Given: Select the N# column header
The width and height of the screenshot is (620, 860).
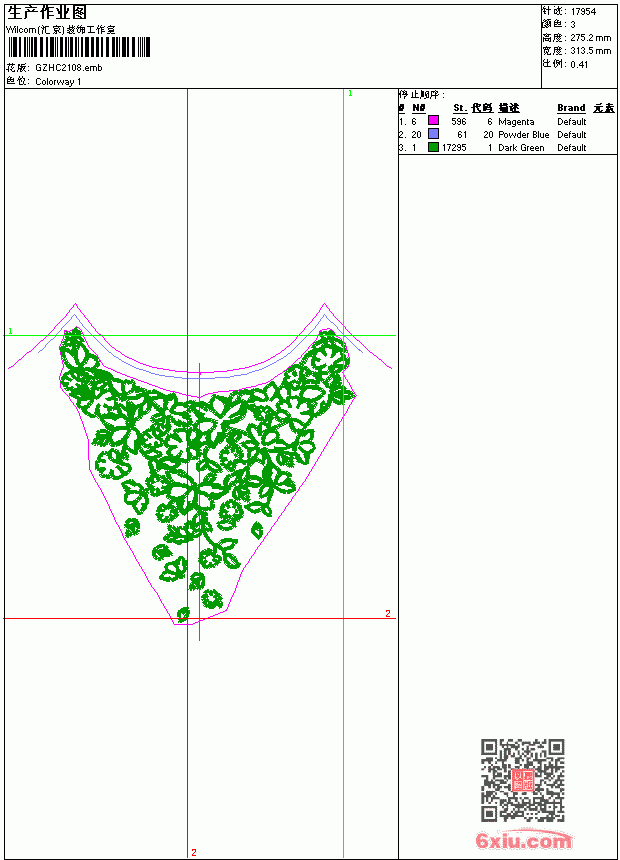Looking at the screenshot, I should [x=419, y=108].
